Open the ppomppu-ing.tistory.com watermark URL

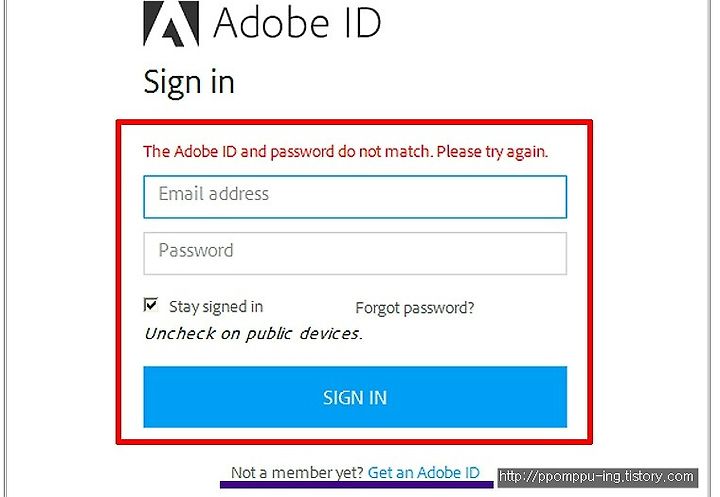click(x=597, y=477)
